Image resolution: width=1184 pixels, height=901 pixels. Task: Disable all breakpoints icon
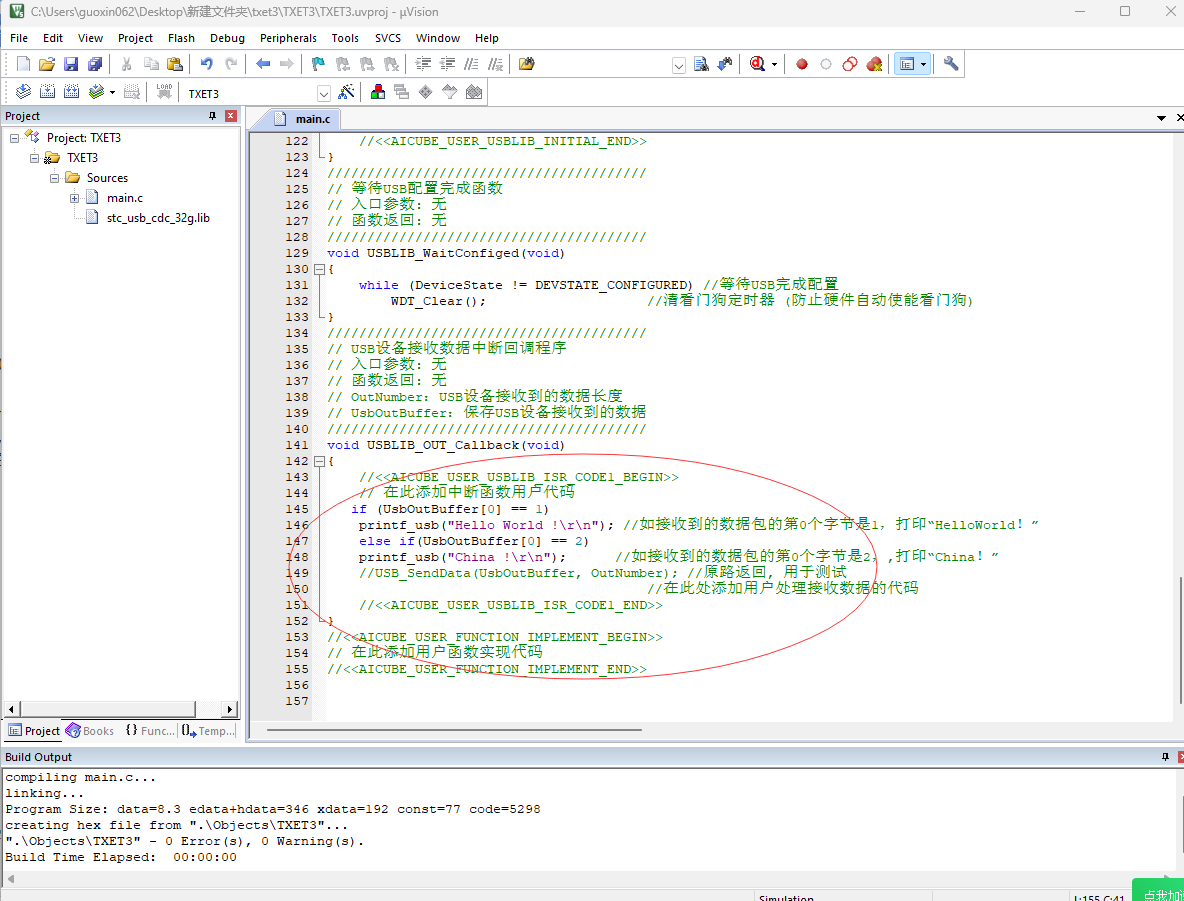click(849, 64)
